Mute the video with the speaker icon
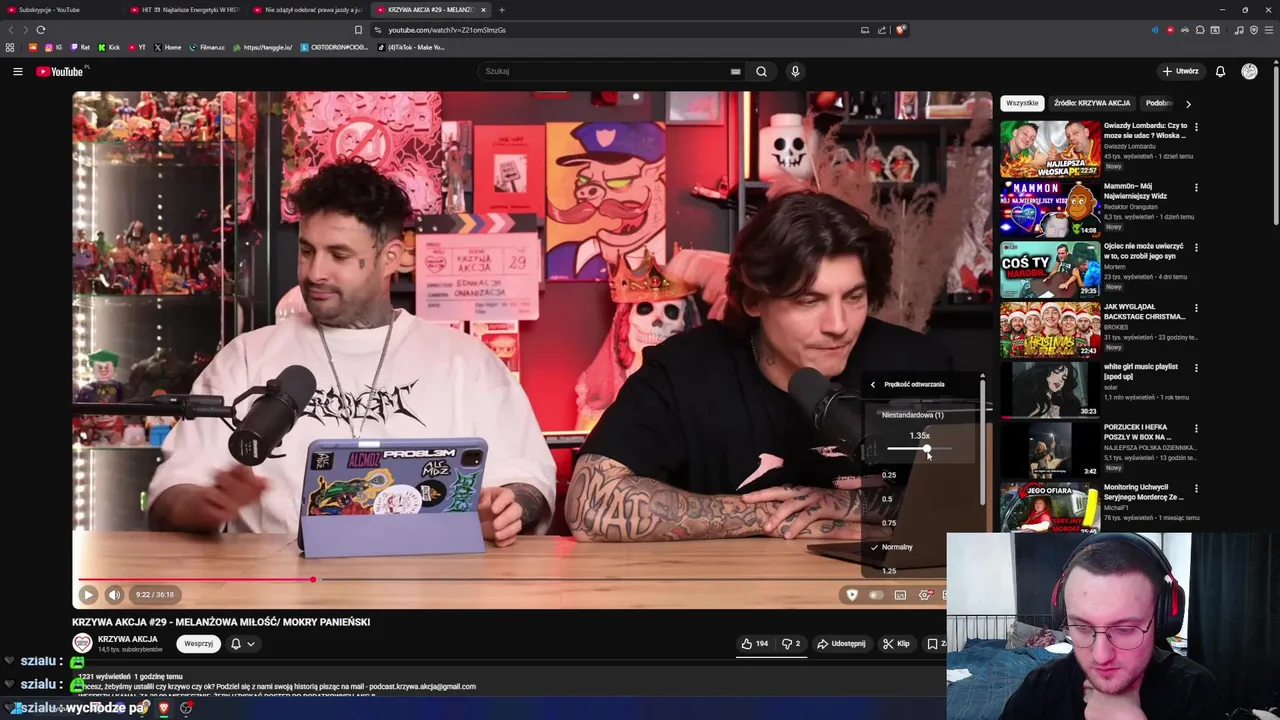The width and height of the screenshot is (1280, 720). tap(114, 594)
